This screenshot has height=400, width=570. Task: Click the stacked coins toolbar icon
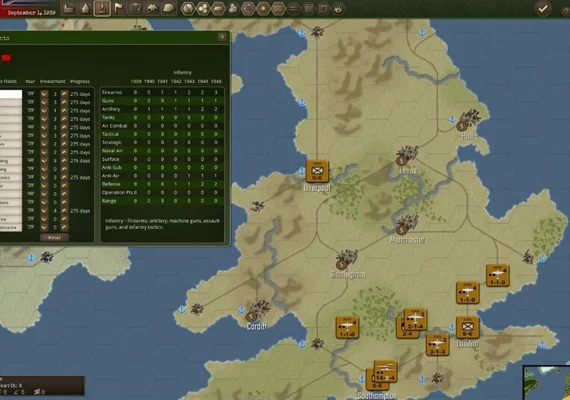coord(233,8)
